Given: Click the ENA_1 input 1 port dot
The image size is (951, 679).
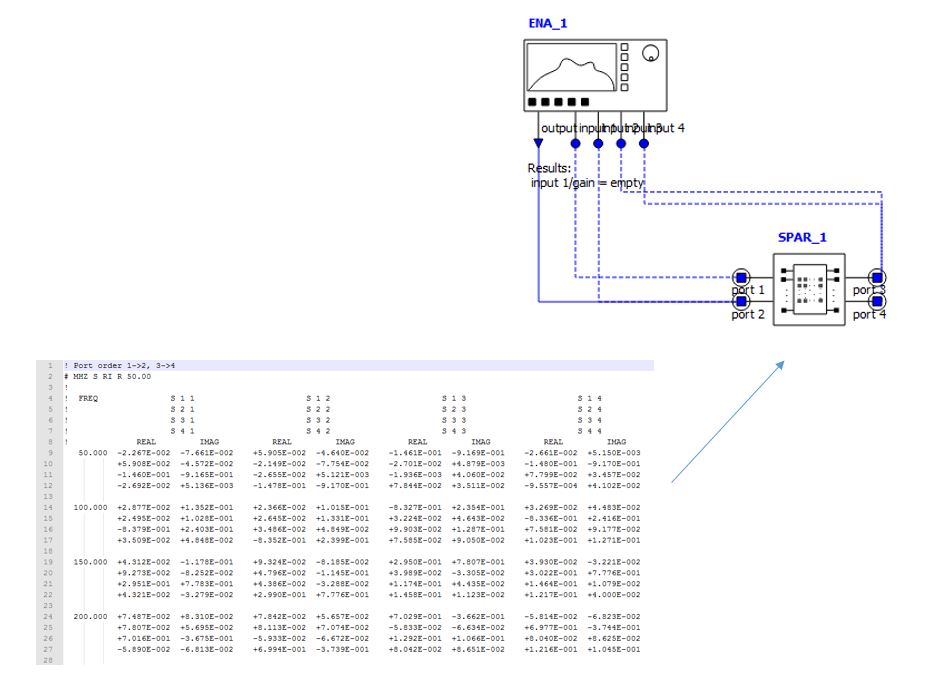Looking at the screenshot, I should [575, 144].
